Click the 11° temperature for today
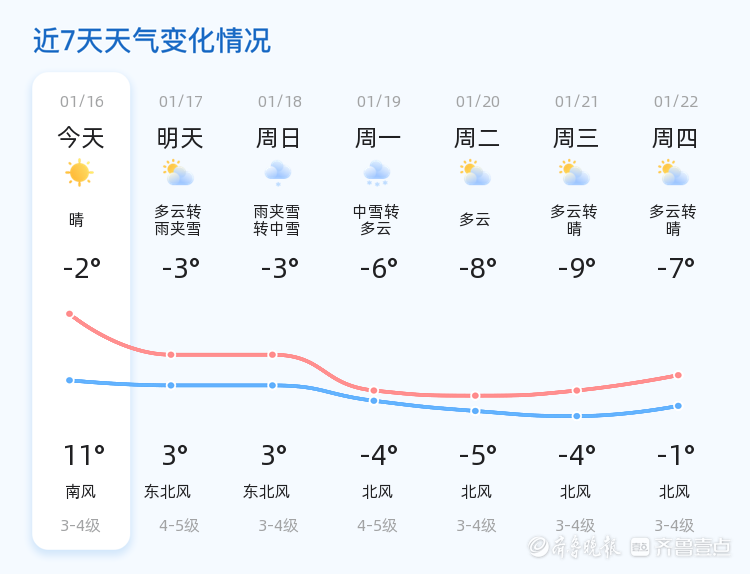The width and height of the screenshot is (750, 574). [x=83, y=456]
